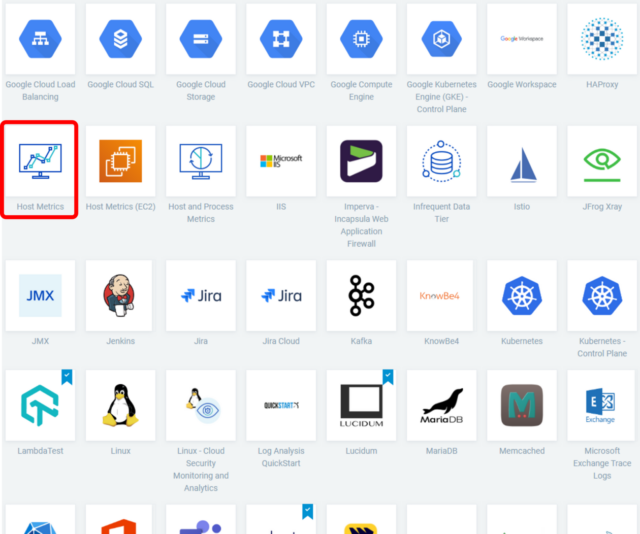Select the Kubernetes app icon
Screen dimensions: 640x534
522,296
